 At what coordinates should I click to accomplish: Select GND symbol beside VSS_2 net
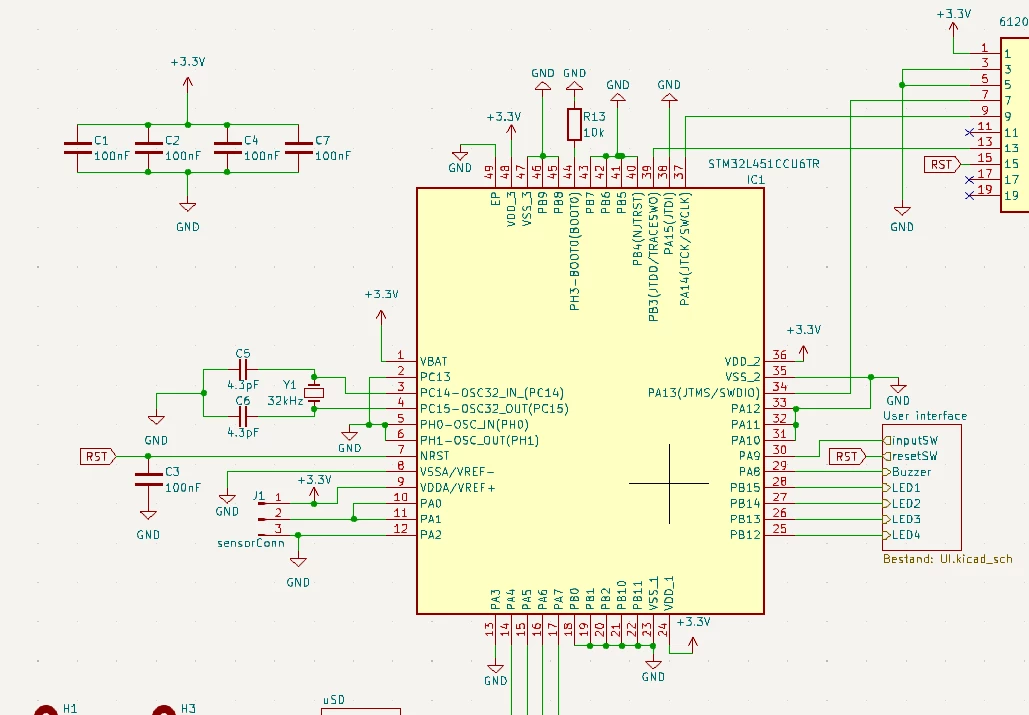pyautogui.click(x=898, y=388)
